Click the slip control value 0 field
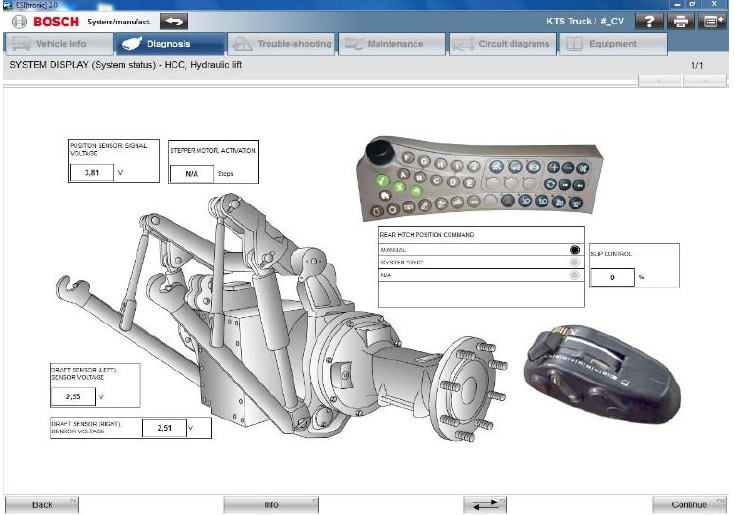Image resolution: width=735 pixels, height=515 pixels. click(x=612, y=277)
